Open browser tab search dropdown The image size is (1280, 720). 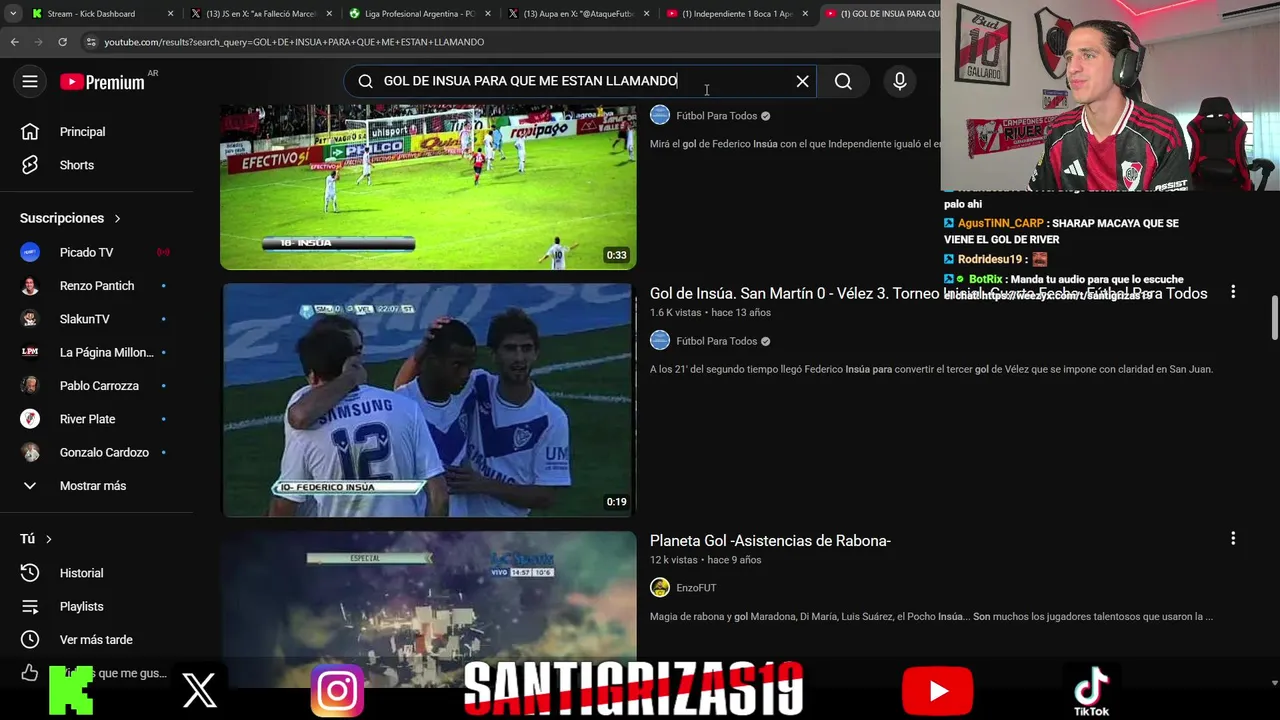[x=13, y=14]
